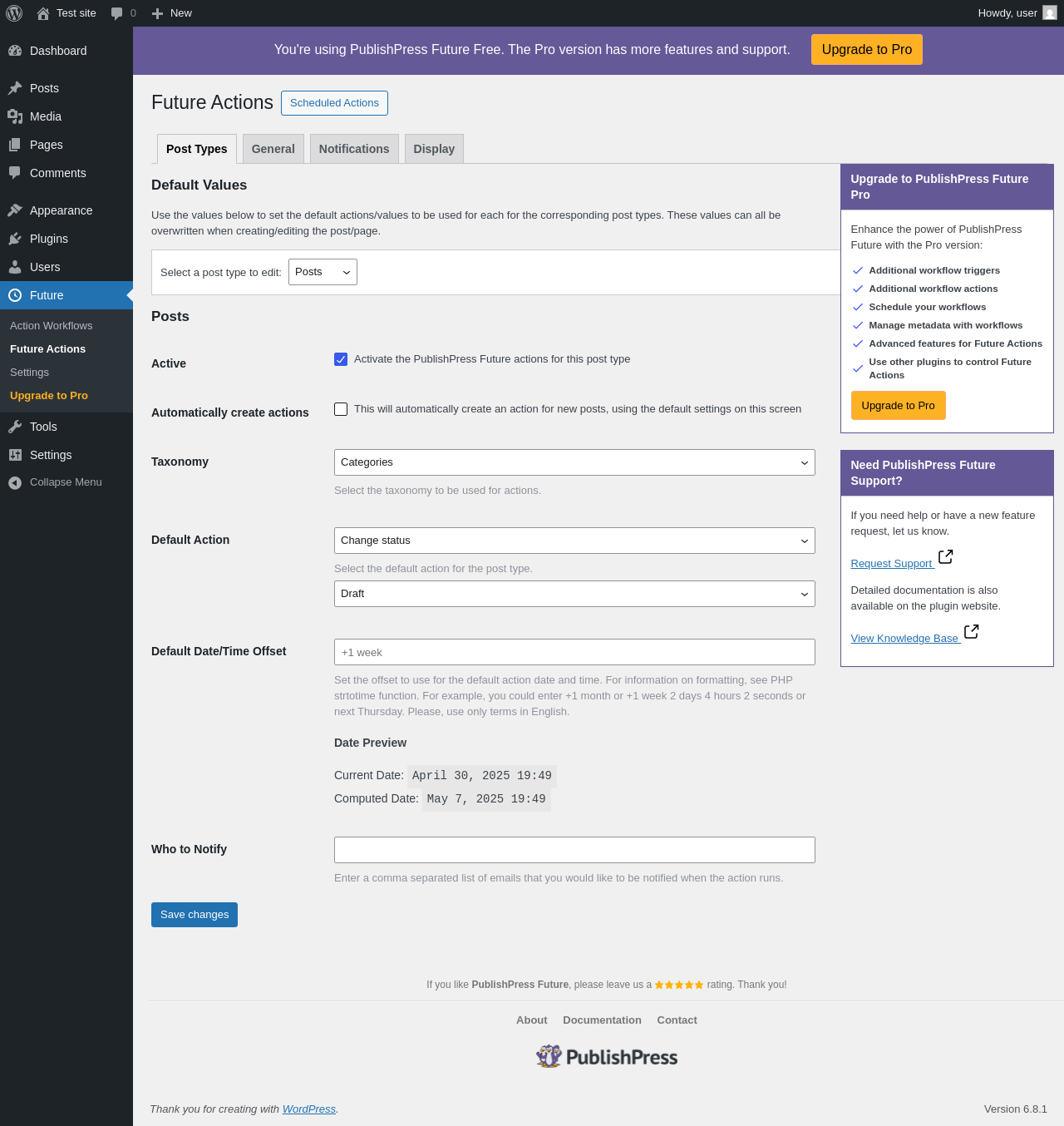Click external link icon beside View Knowledge Base

click(x=971, y=632)
